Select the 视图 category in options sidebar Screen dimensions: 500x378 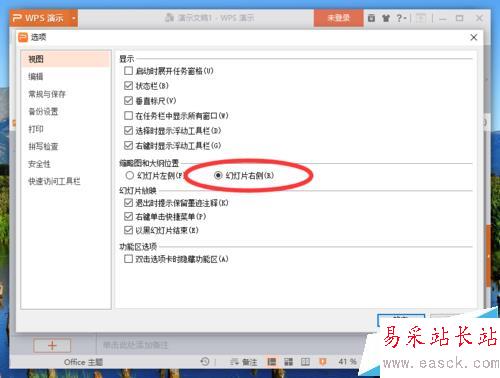[x=66, y=59]
